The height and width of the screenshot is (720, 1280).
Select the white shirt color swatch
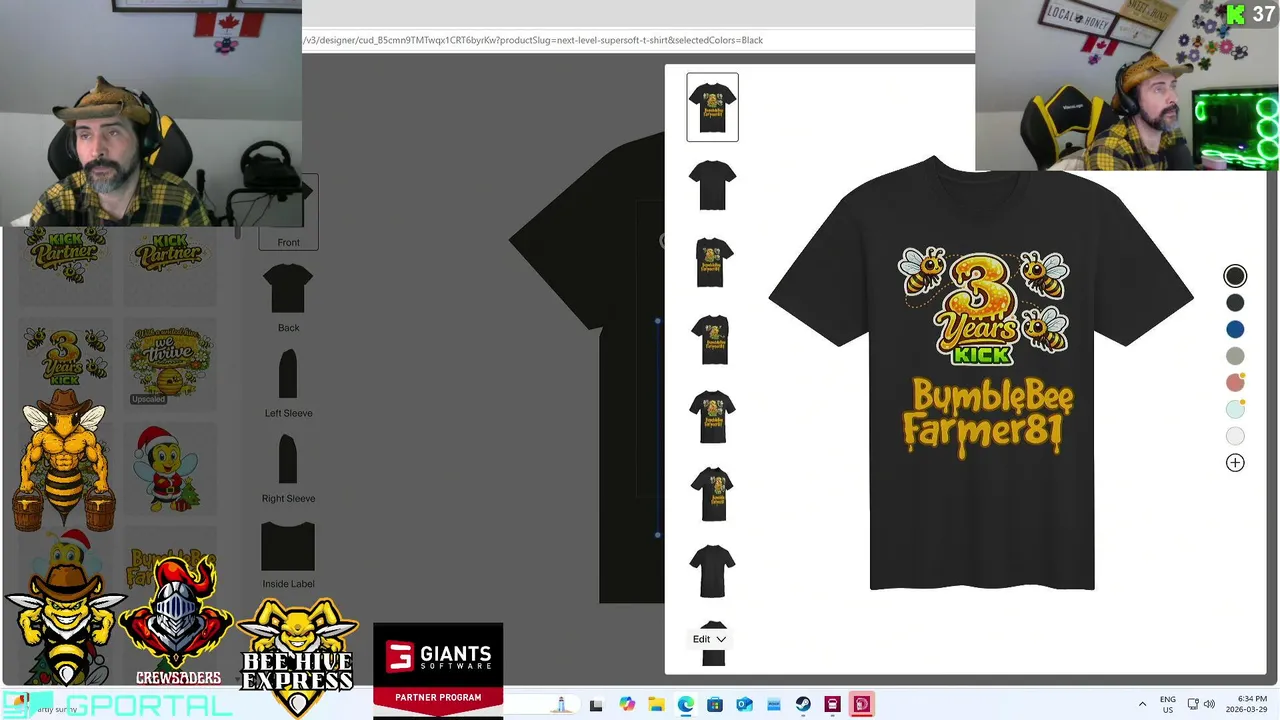(x=1235, y=436)
